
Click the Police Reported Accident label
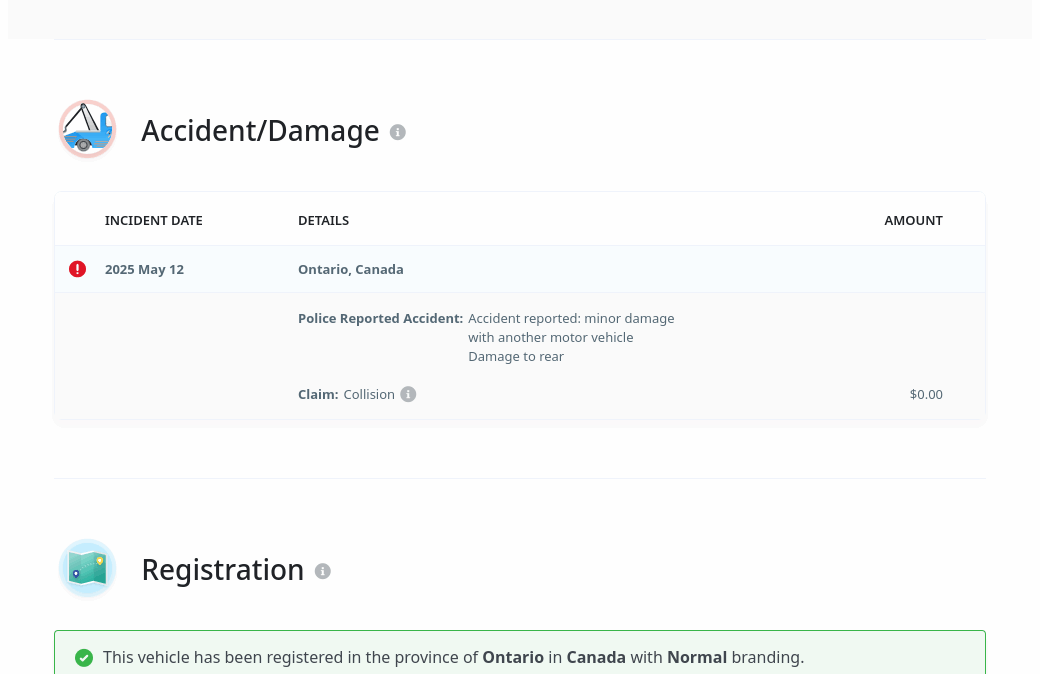(x=380, y=319)
